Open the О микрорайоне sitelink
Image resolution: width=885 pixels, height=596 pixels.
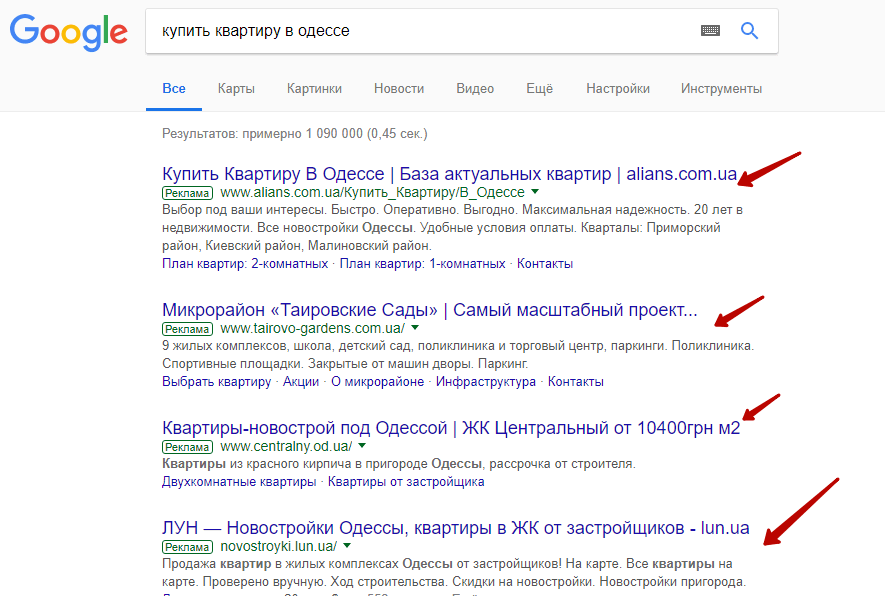[377, 382]
